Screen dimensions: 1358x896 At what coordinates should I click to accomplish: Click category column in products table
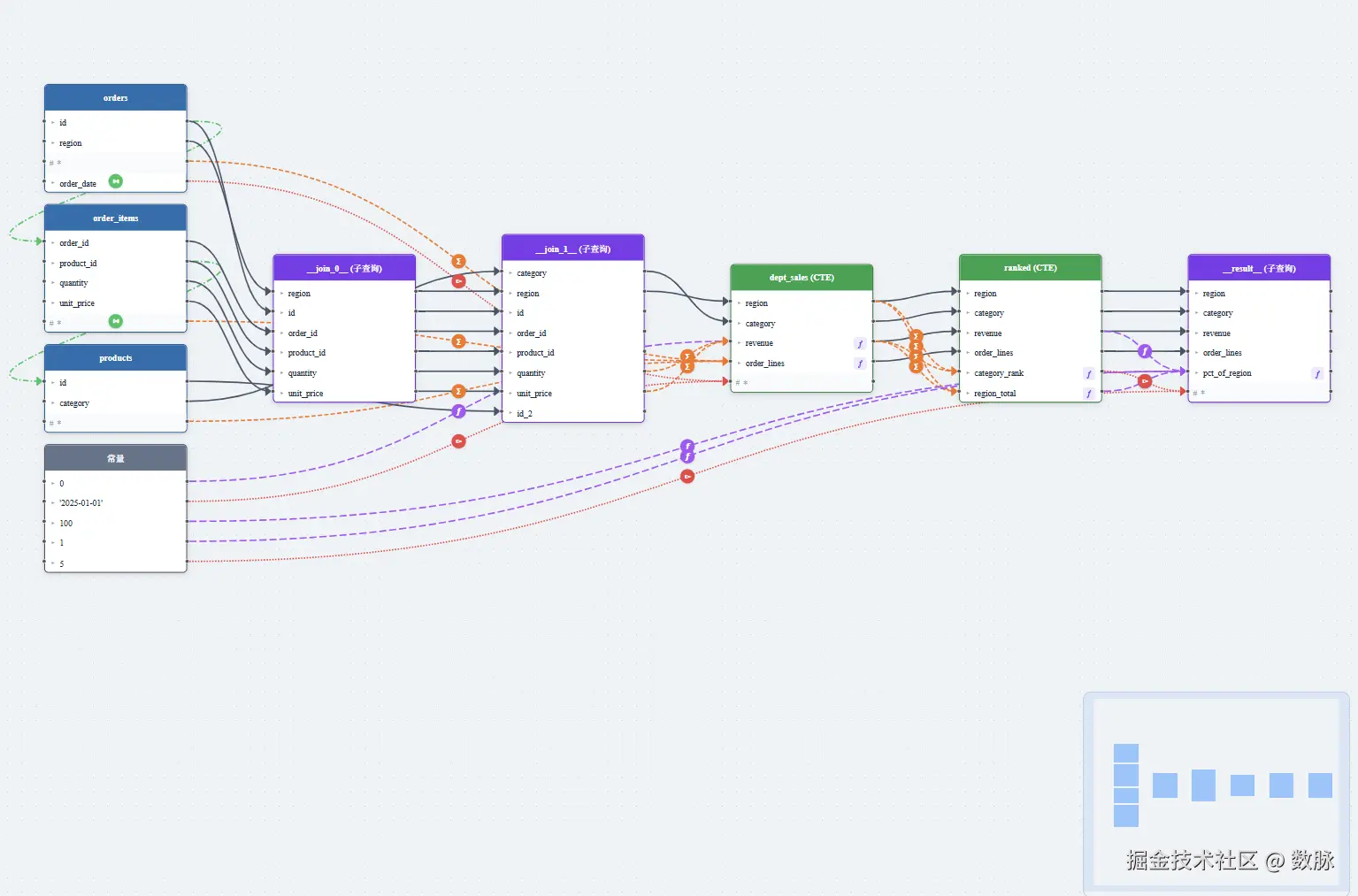pos(116,403)
